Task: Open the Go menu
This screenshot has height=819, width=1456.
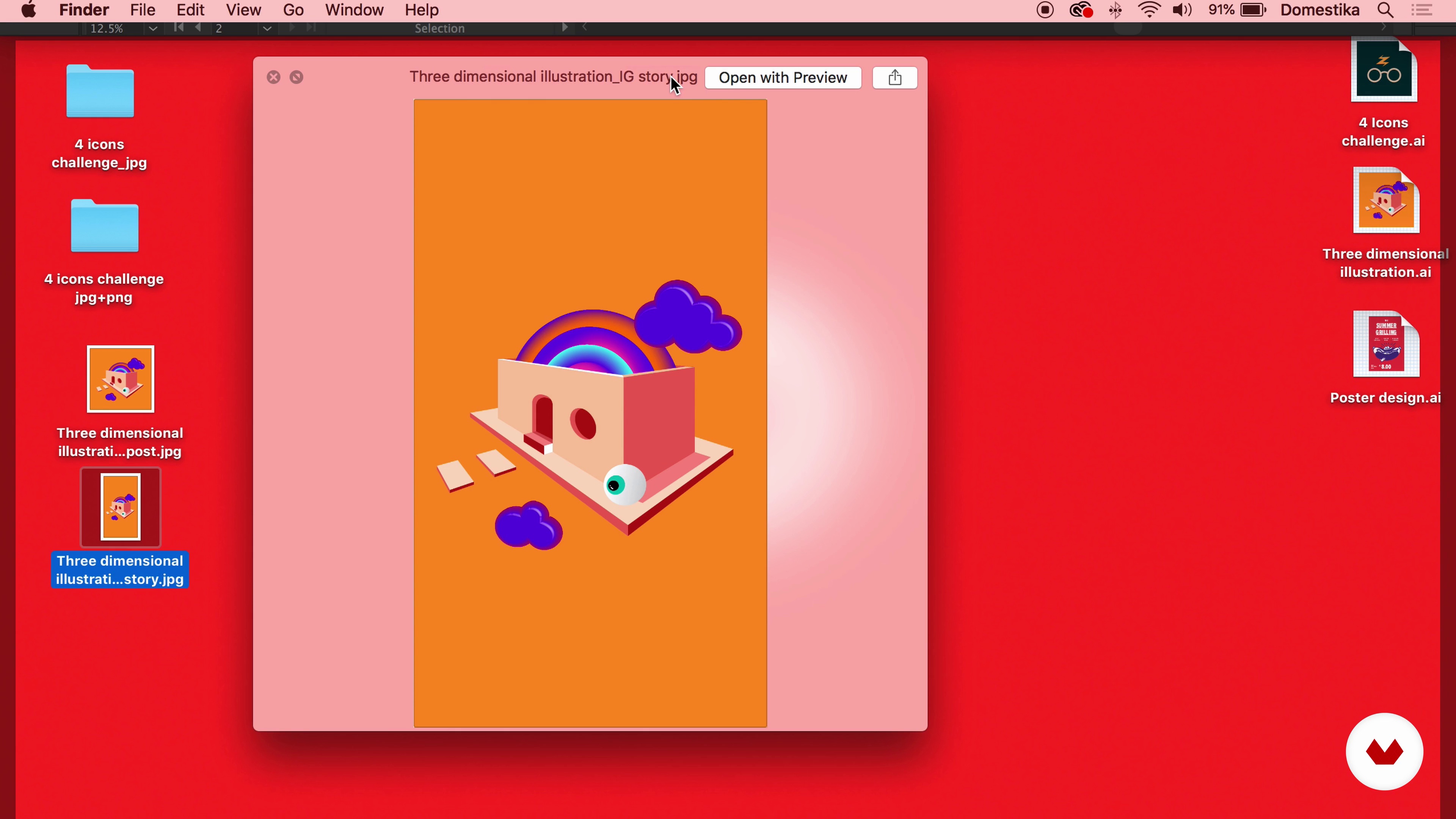Action: coord(293,10)
